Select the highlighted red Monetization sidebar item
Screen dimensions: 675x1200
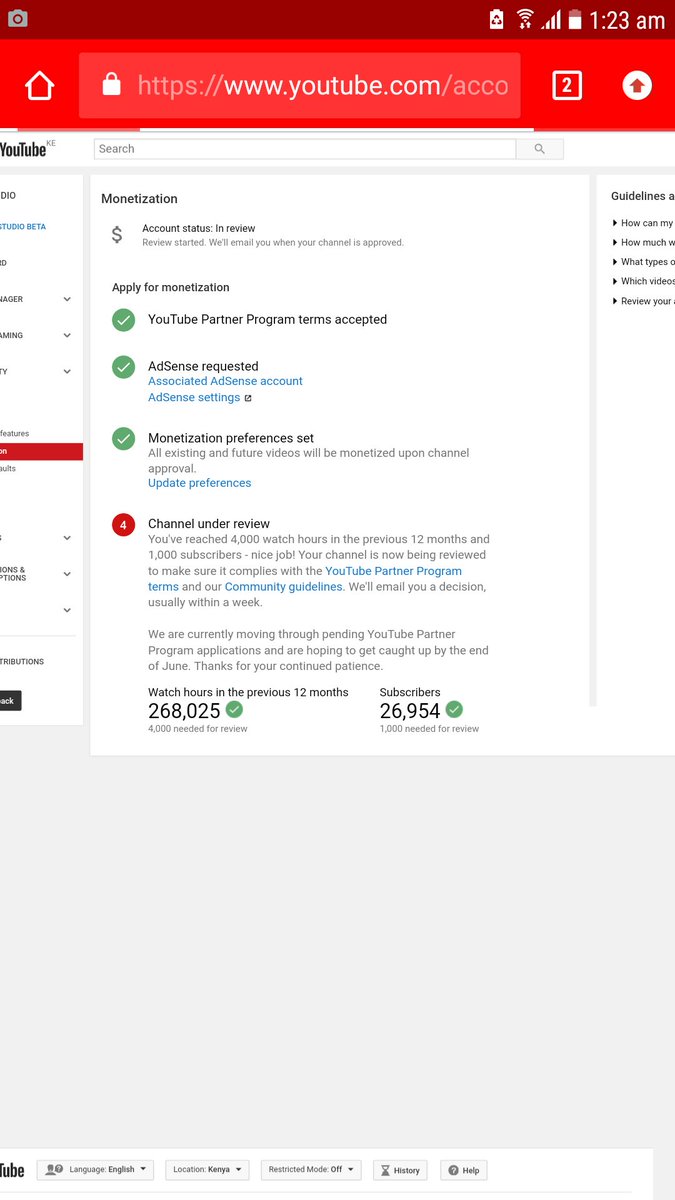pos(41,452)
